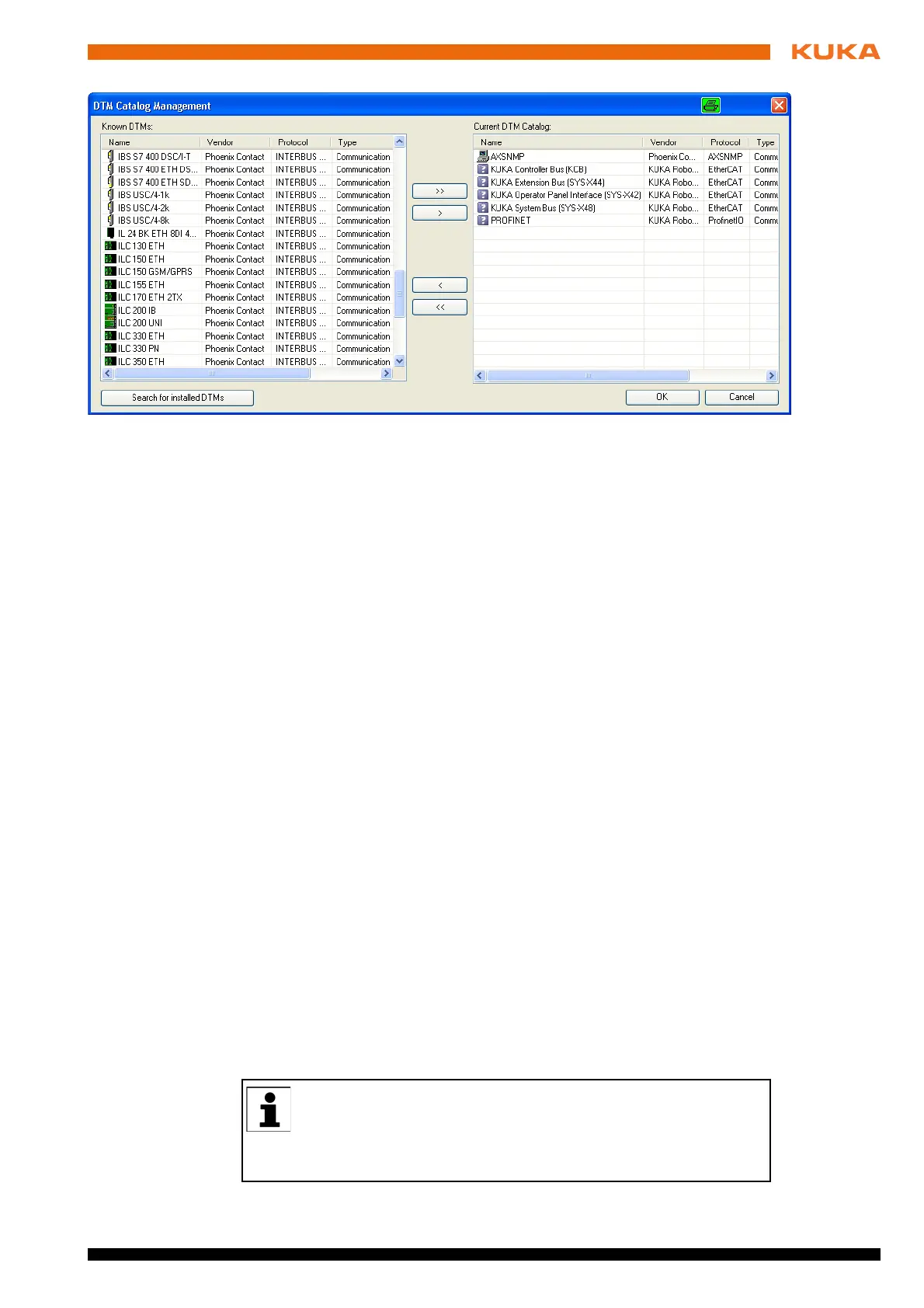This screenshot has height=1308, width=924.
Task: Select ILC 350 ETH name text
Action: [x=141, y=362]
